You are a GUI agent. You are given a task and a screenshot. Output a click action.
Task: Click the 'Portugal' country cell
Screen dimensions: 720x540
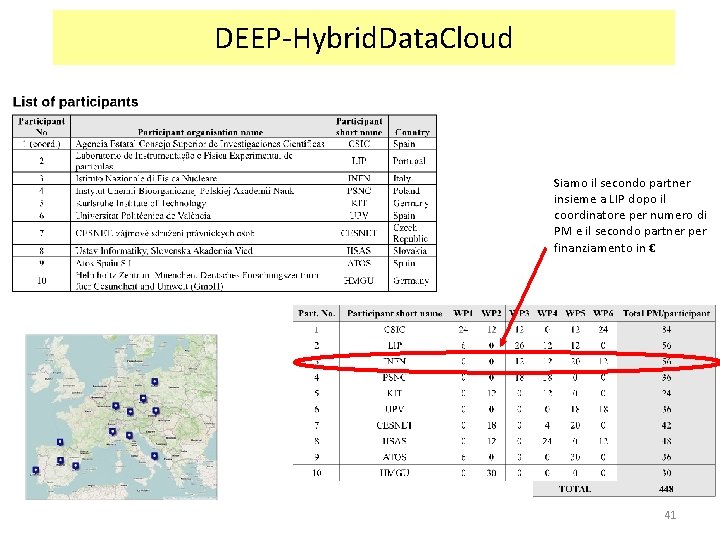click(x=409, y=161)
